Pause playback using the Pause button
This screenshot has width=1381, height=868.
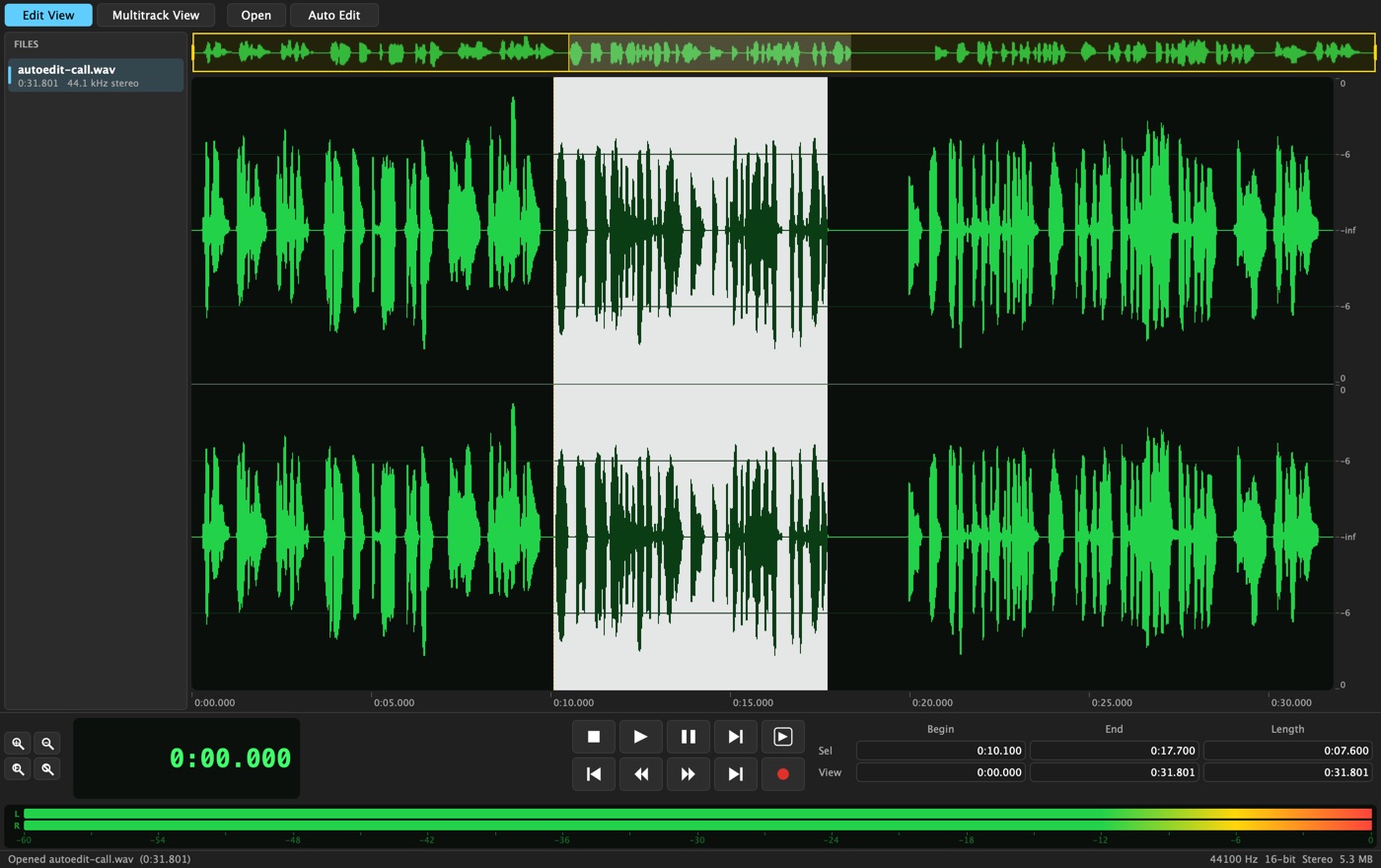coord(689,737)
